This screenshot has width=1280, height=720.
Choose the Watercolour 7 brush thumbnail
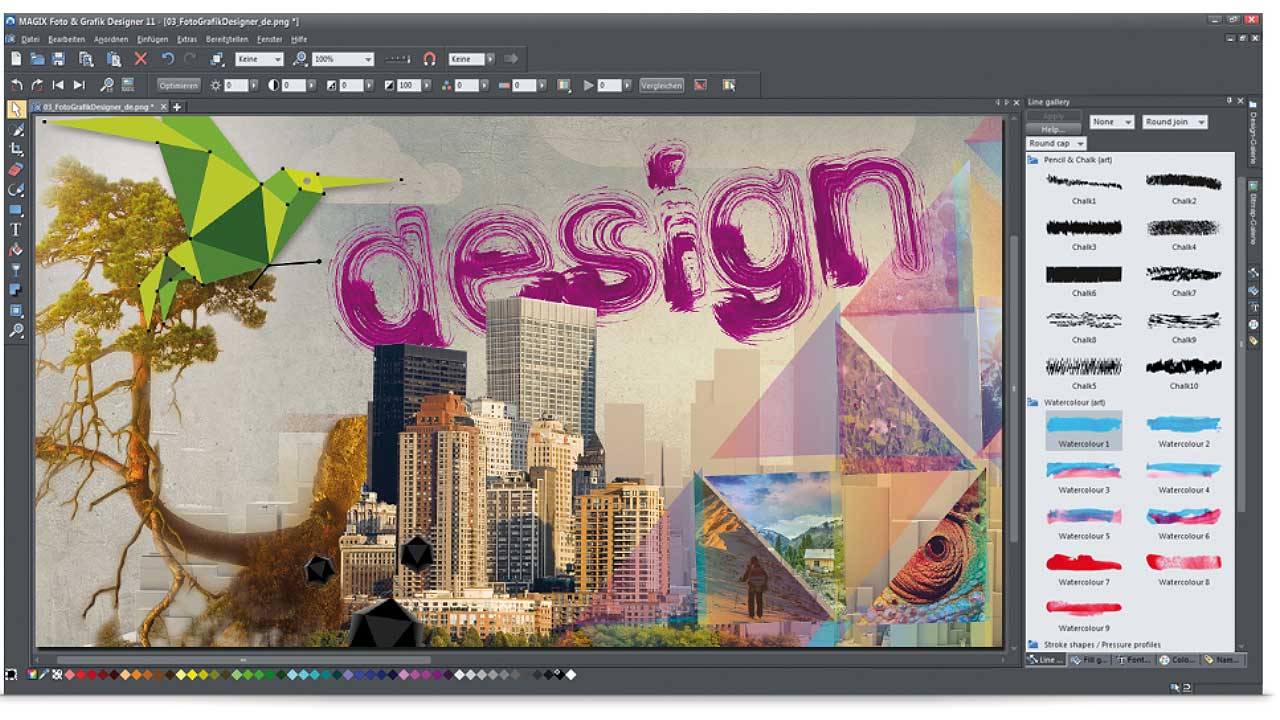(1084, 563)
